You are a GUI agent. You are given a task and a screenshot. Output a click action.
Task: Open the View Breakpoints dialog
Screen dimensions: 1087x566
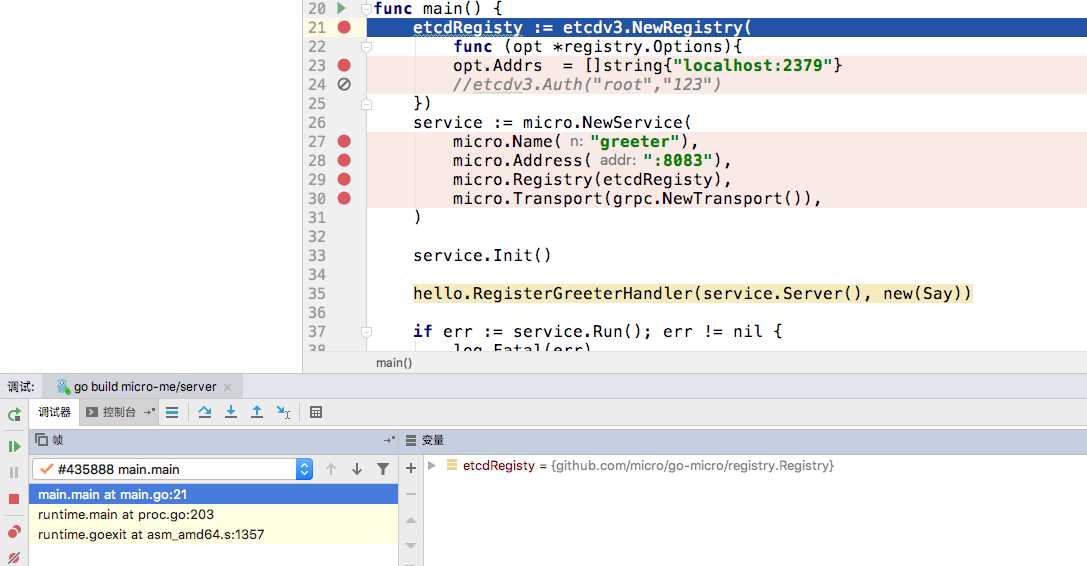point(14,532)
